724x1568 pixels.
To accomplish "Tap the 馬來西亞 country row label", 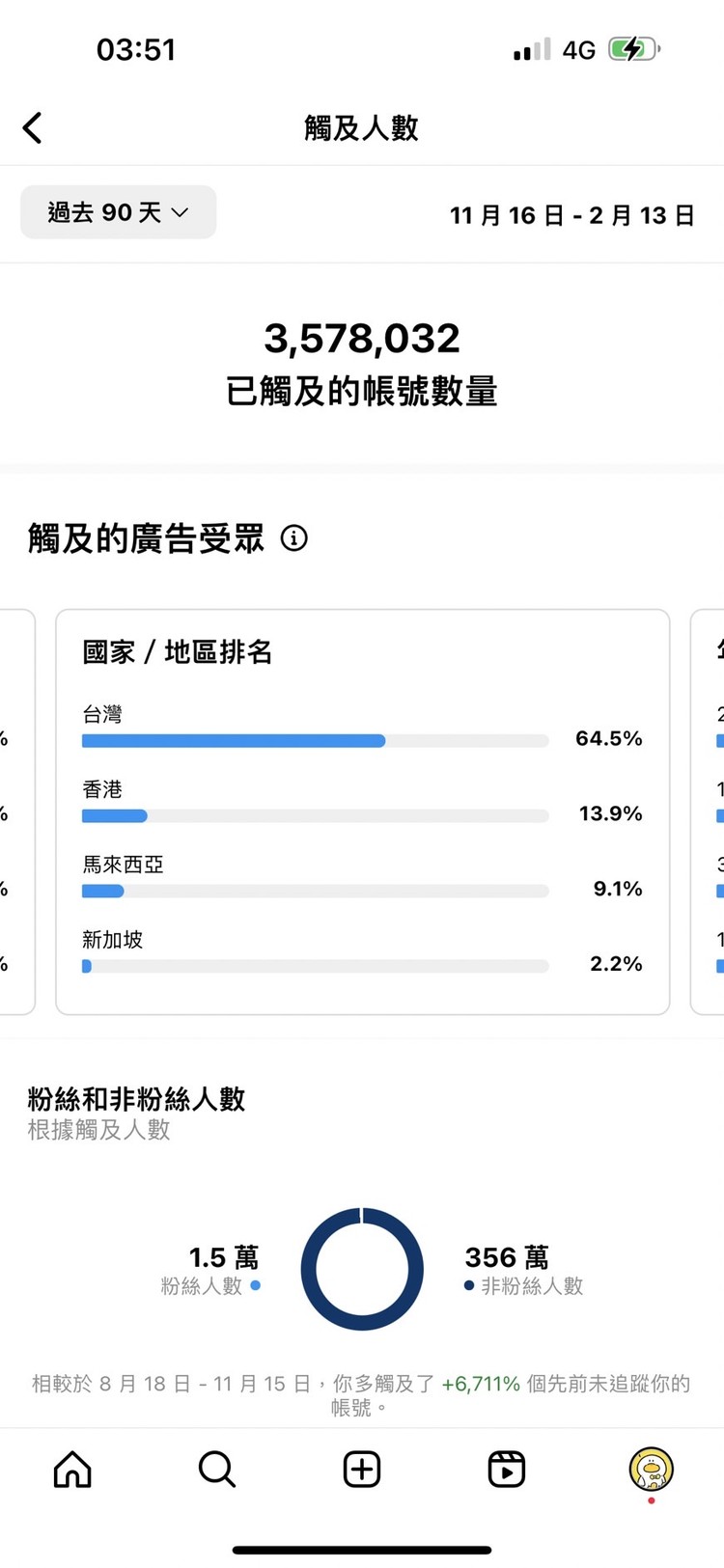I will tap(124, 865).
